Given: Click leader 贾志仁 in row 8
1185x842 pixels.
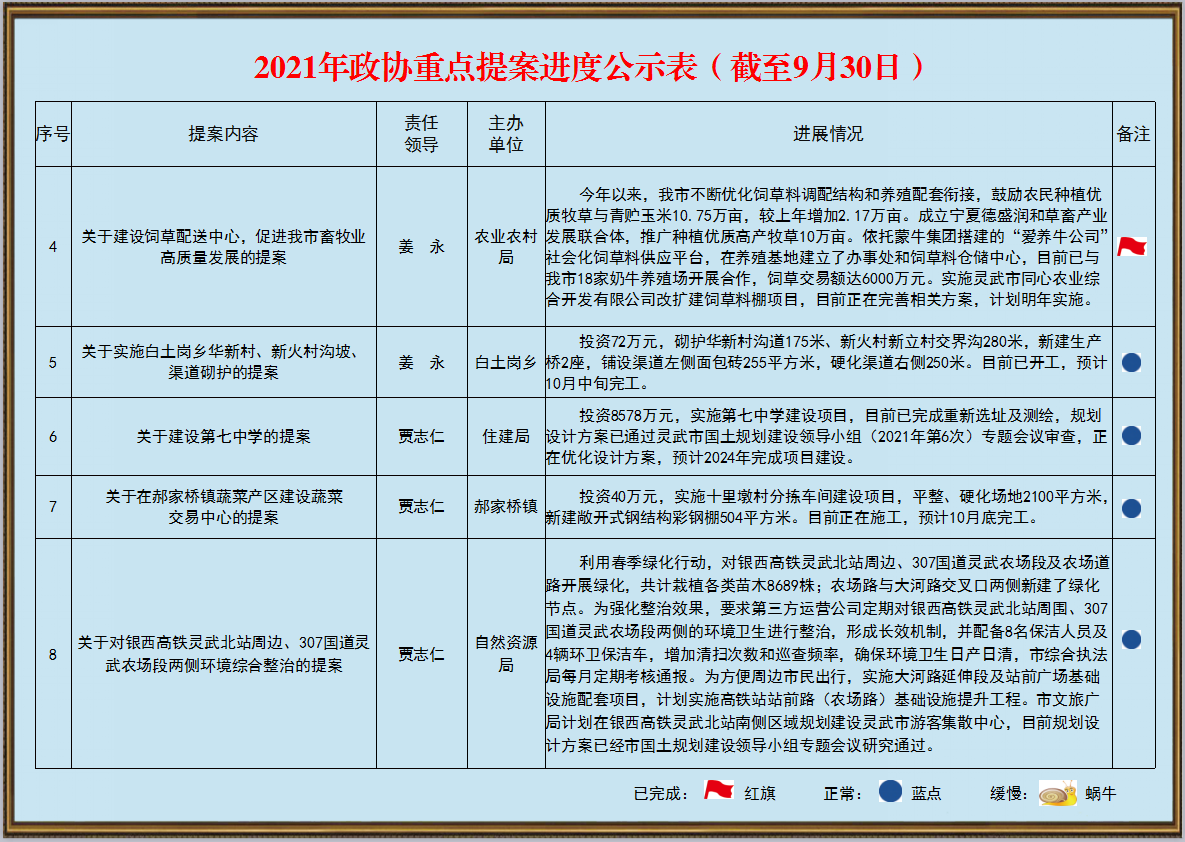Looking at the screenshot, I should coord(421,654).
